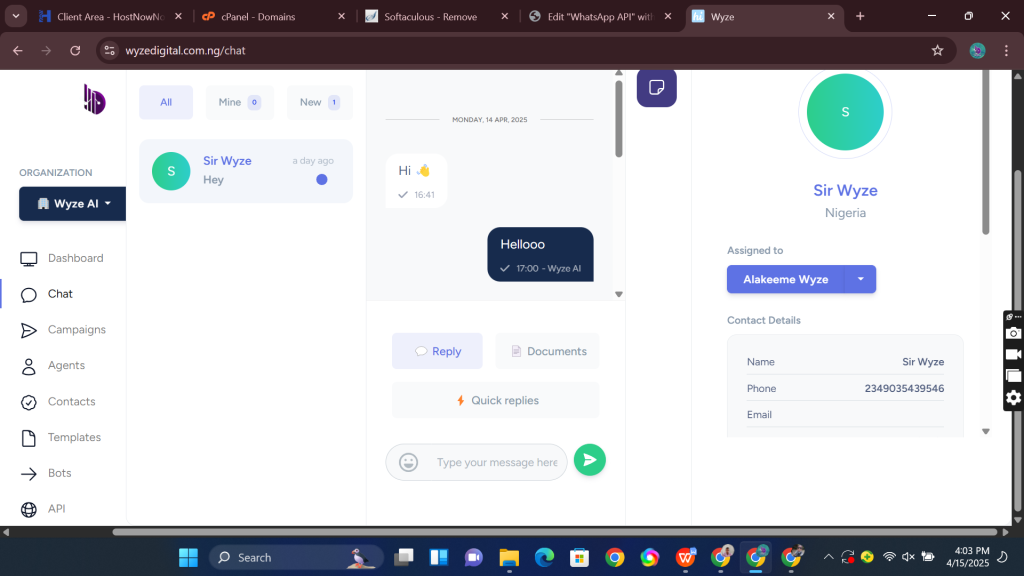This screenshot has height=576, width=1024.
Task: Click the large Sir Wyze profile avatar
Action: click(845, 112)
